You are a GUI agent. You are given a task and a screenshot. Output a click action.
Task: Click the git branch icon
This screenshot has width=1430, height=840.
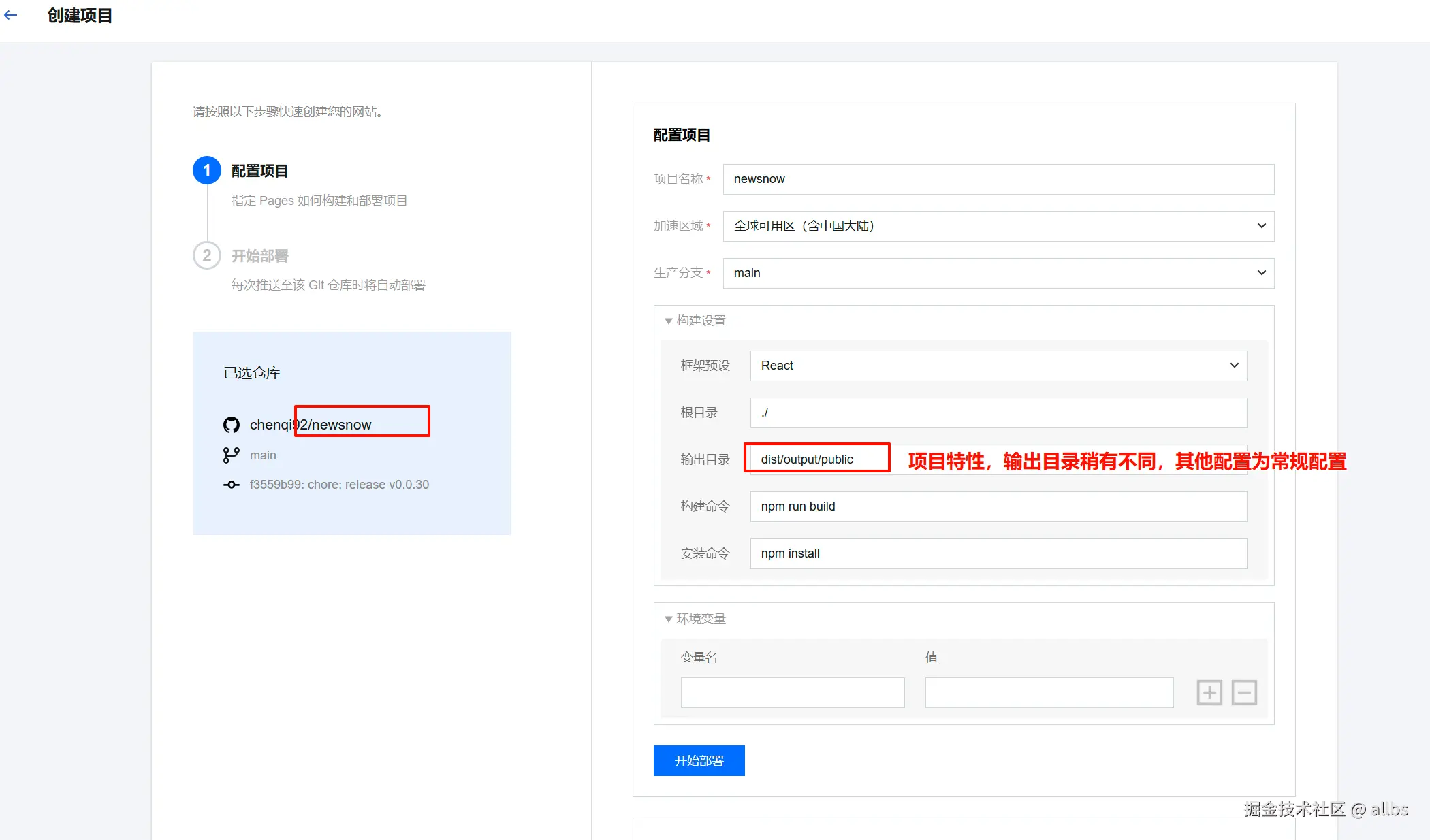click(232, 455)
